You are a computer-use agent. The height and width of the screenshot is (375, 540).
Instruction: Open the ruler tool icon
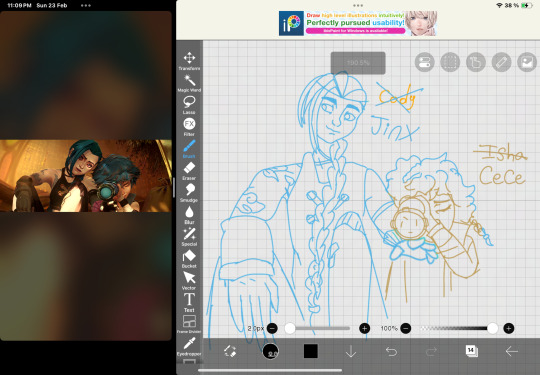[501, 62]
